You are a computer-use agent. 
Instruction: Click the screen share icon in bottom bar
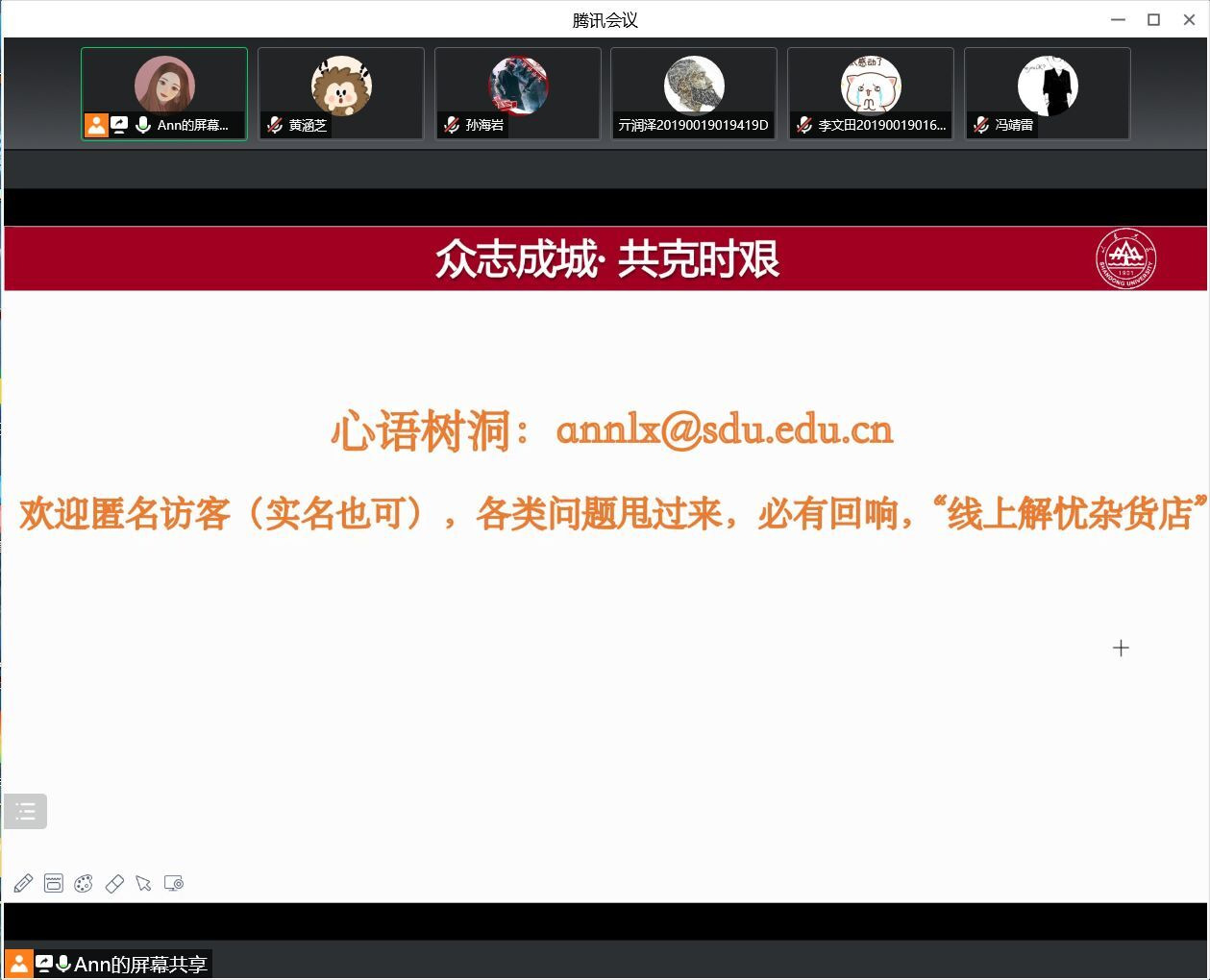[43, 964]
